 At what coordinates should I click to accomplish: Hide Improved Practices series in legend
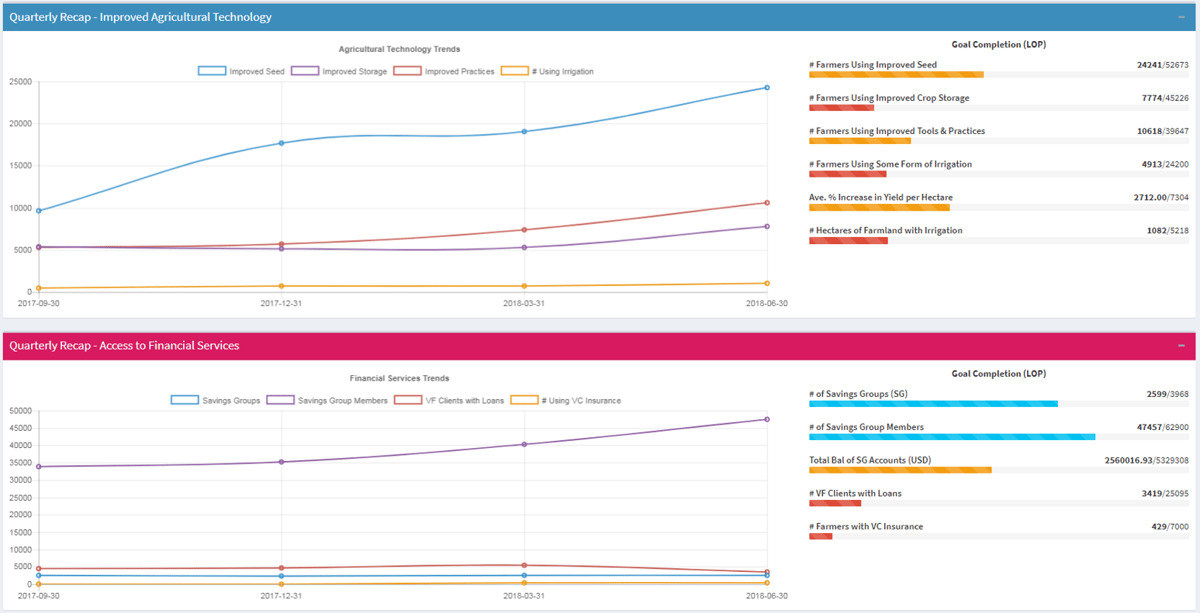tap(444, 72)
